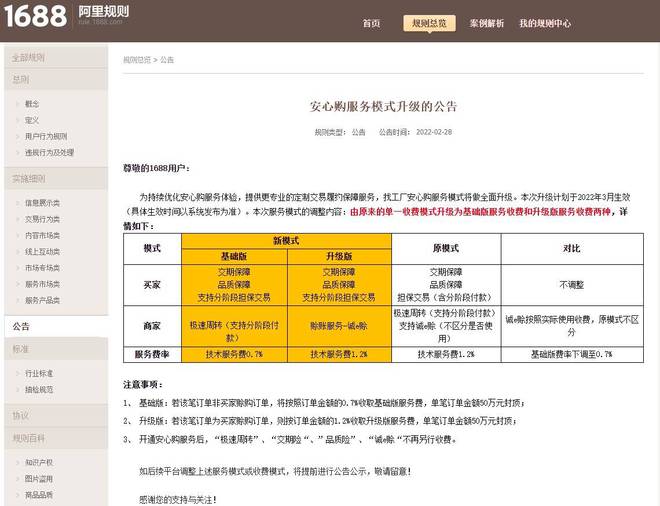Image resolution: width=660 pixels, height=506 pixels.
Task: Click note 2 about 升级版 fee
Action: 321,421
